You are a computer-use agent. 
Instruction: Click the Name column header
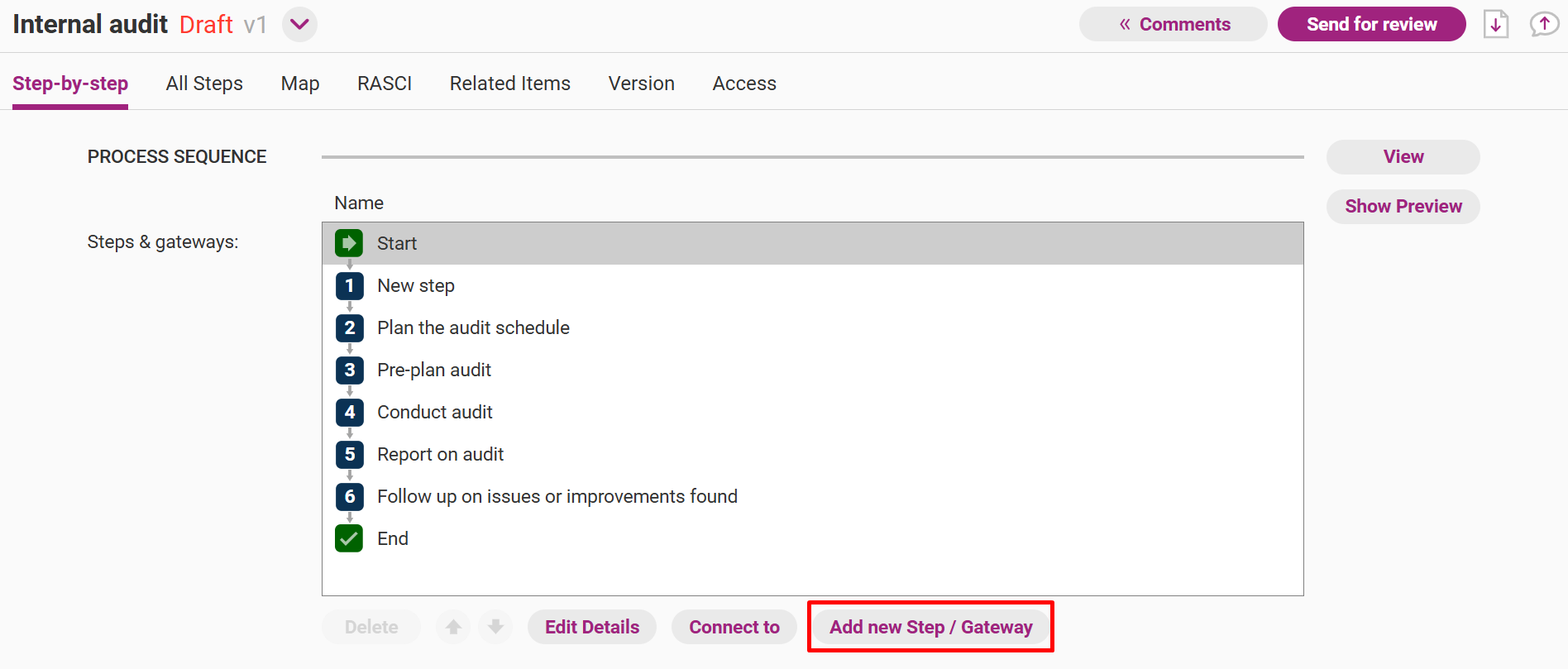tap(359, 203)
